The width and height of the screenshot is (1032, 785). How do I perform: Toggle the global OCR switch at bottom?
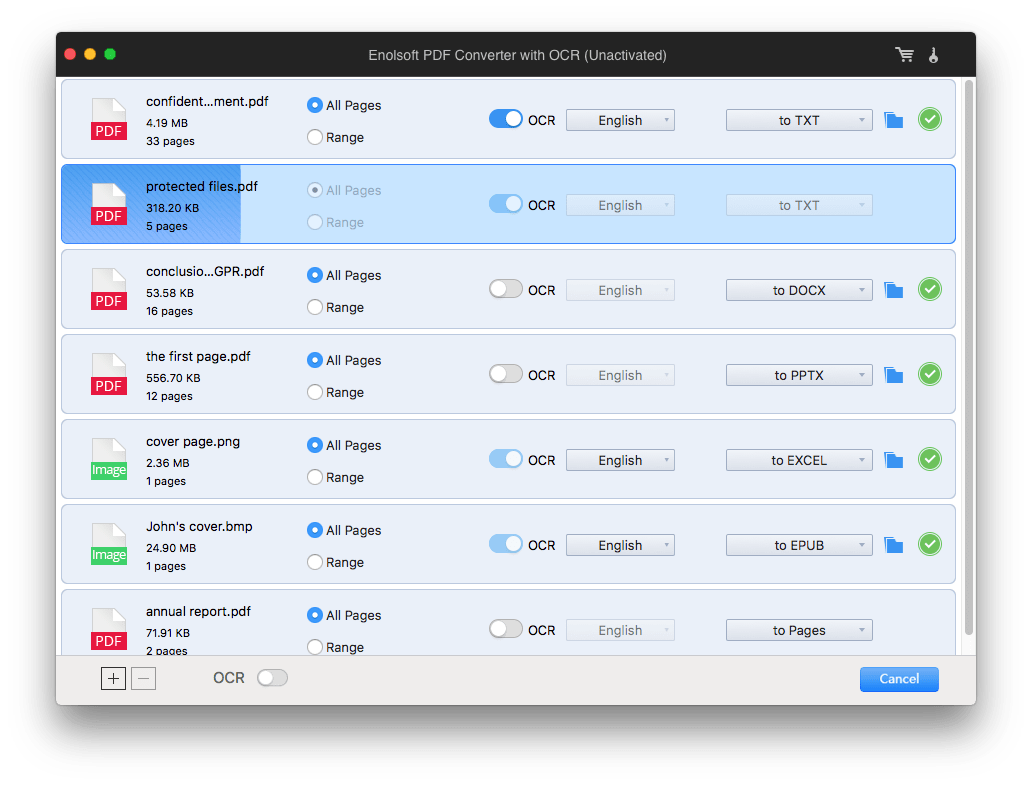272,678
